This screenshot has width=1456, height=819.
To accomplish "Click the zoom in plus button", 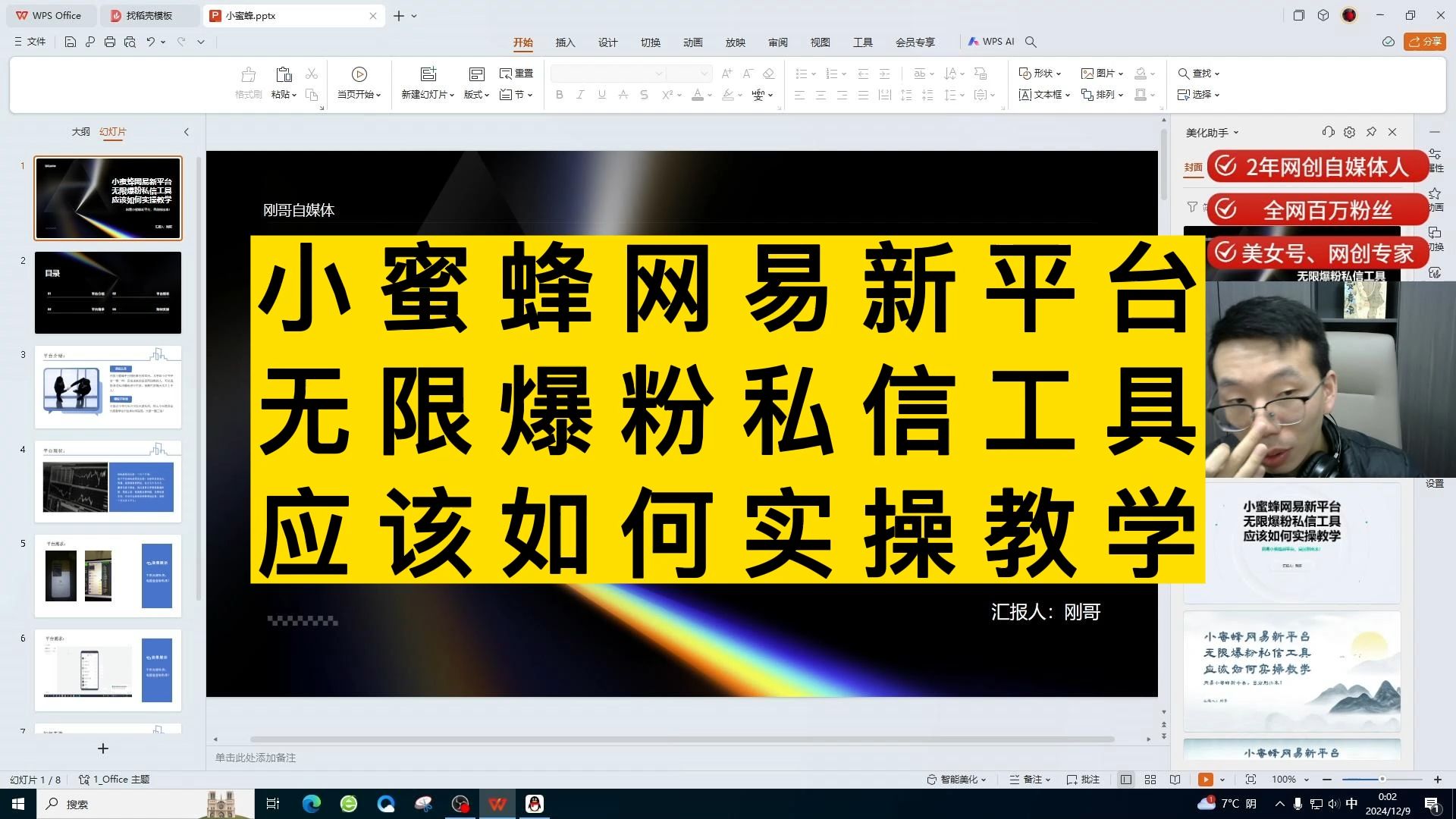I will click(1437, 780).
